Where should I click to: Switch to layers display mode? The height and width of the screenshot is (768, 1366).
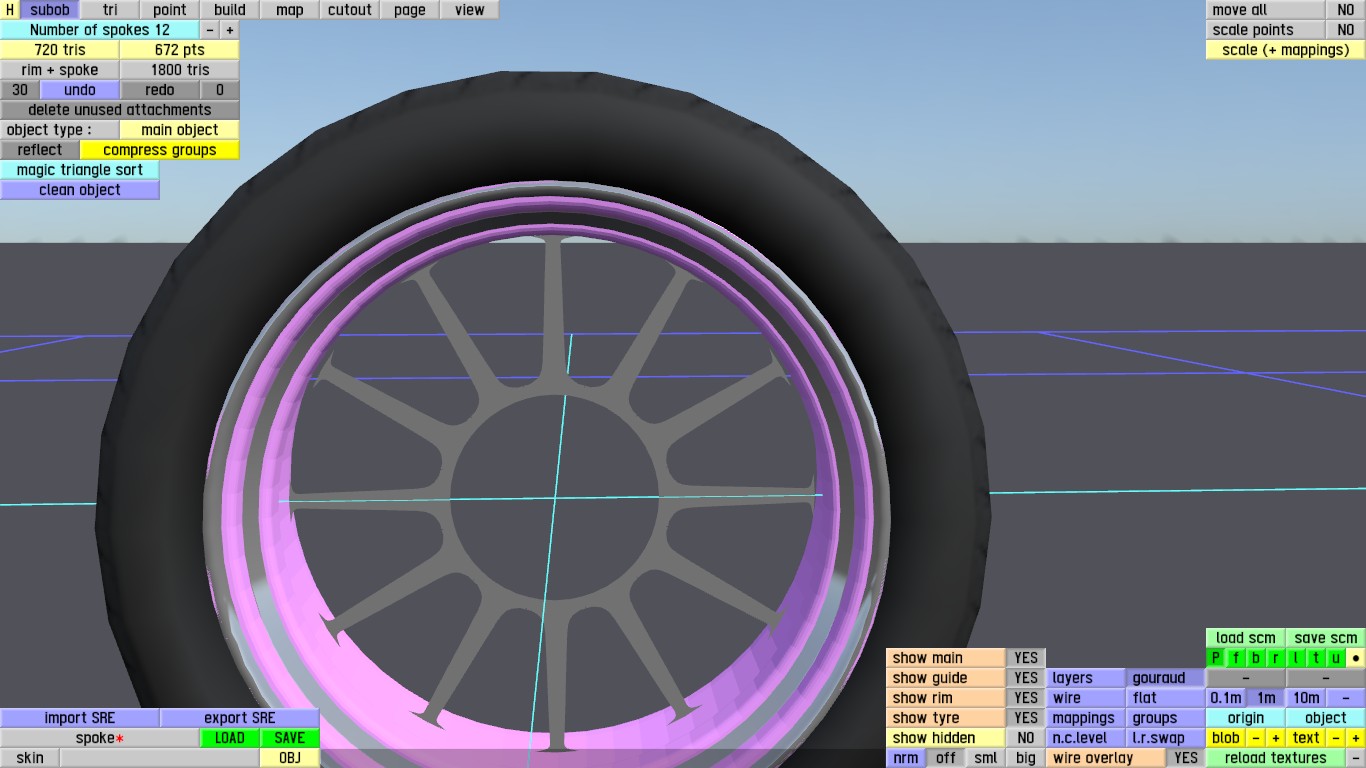(x=1086, y=678)
